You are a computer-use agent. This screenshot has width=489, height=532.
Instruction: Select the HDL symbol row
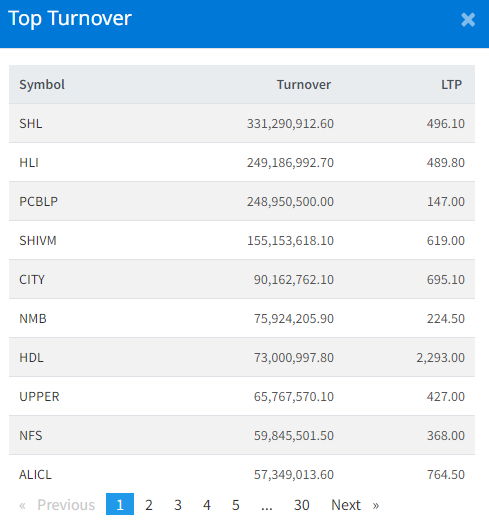pyautogui.click(x=242, y=357)
